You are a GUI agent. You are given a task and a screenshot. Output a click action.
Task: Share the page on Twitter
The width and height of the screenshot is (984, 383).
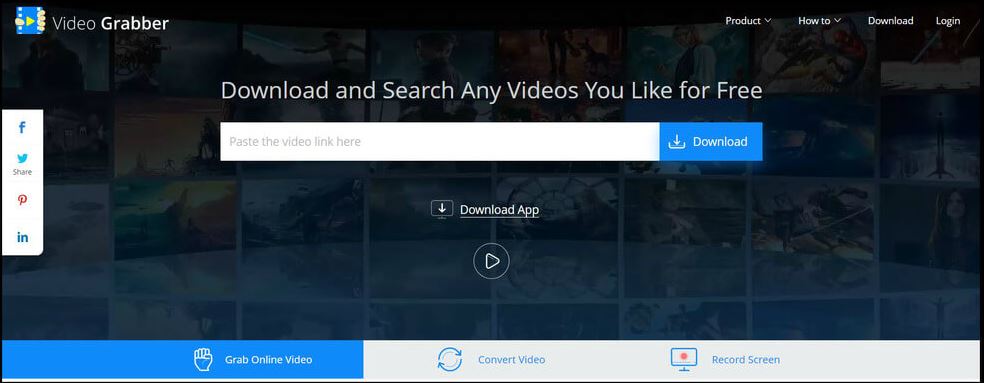point(23,158)
